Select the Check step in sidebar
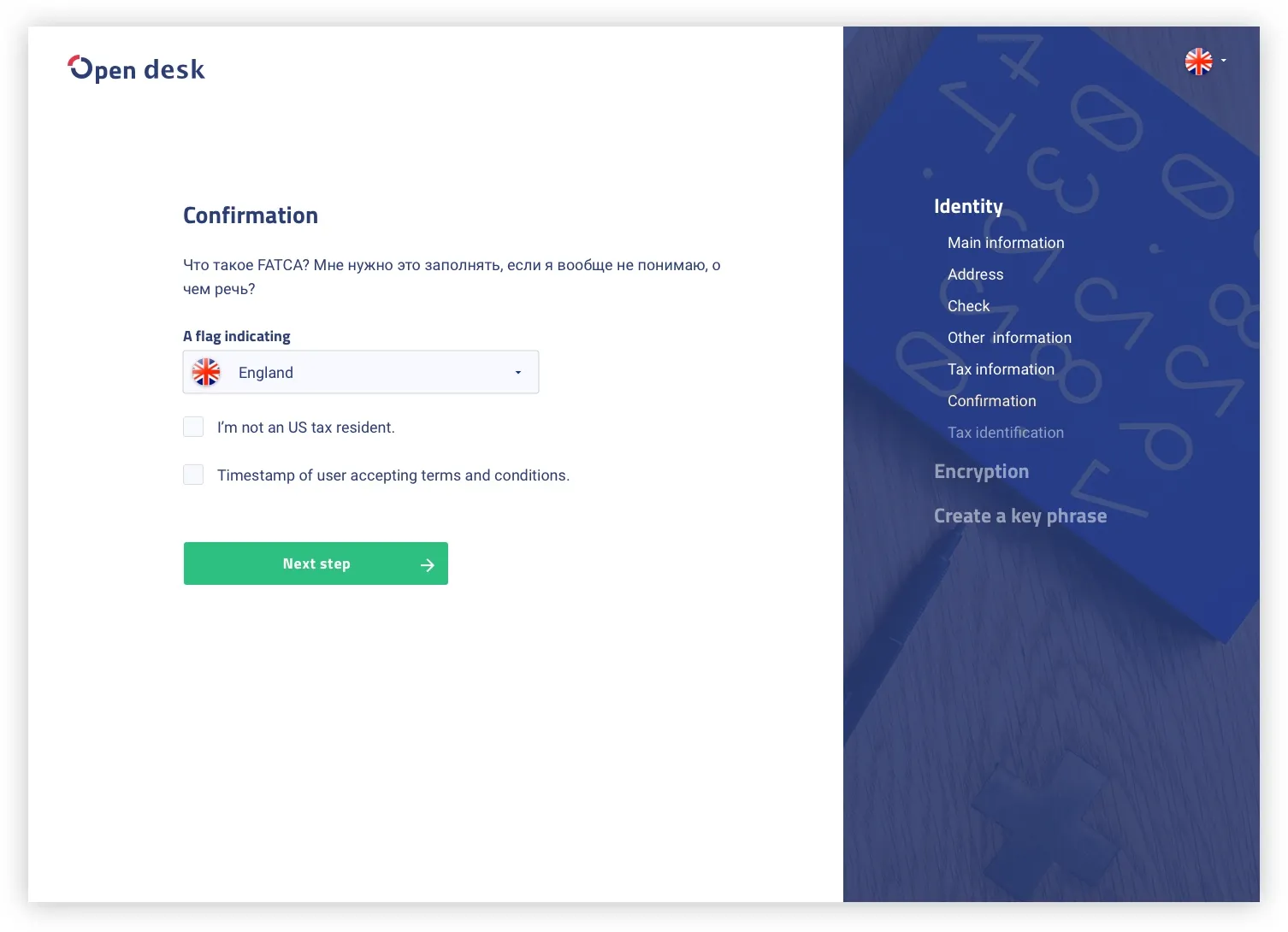Viewport: 1288px width, 932px height. (968, 306)
